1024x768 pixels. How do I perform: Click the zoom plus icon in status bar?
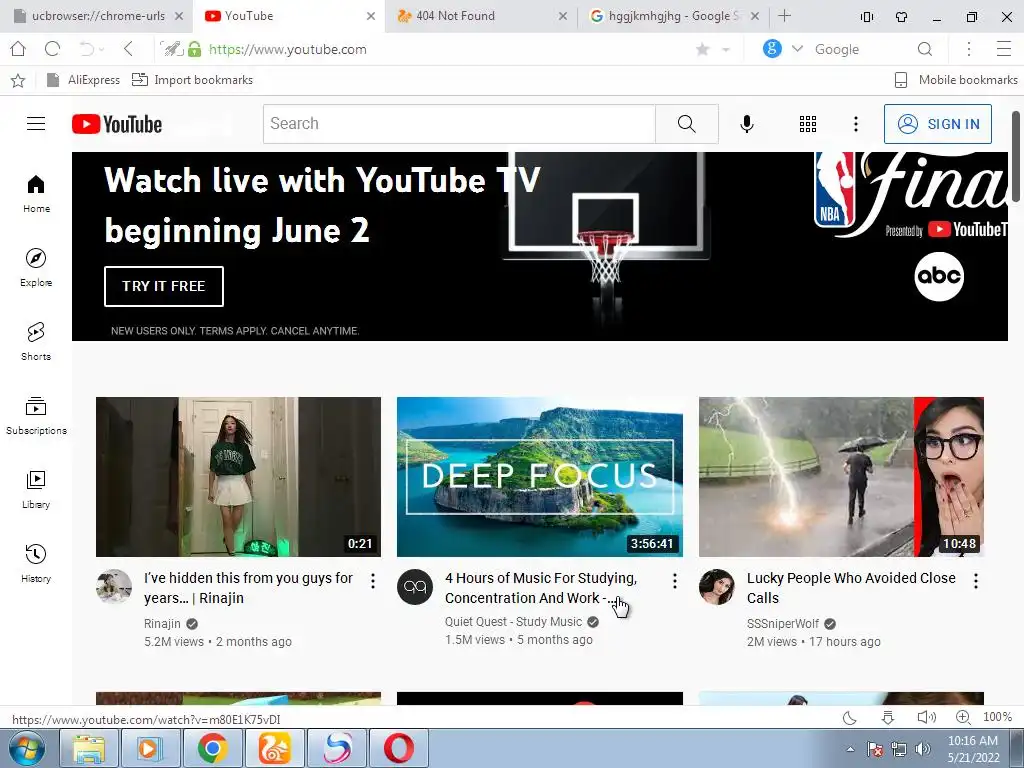963,717
